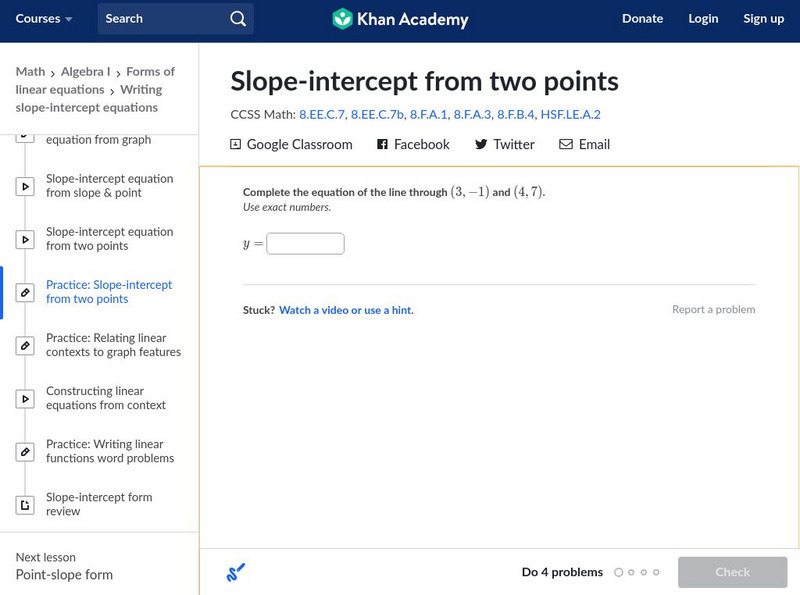Open the 8.EE.C.7 standard link
This screenshot has height=595, width=800.
[x=321, y=115]
